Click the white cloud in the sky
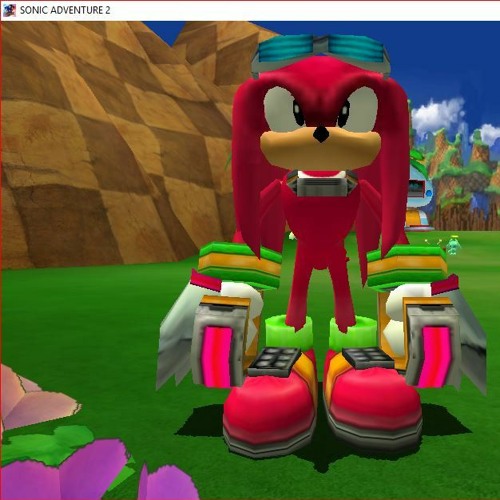Viewport: 500px width, 500px height. point(437,115)
